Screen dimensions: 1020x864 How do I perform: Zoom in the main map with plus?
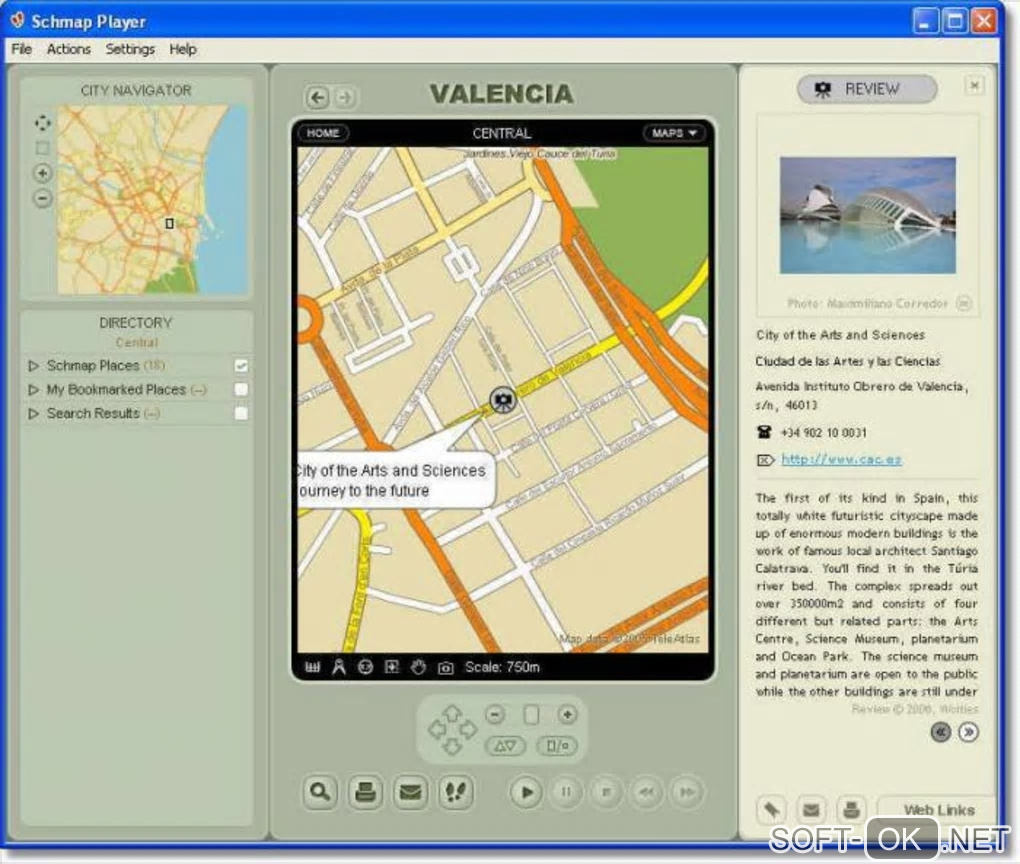click(x=567, y=715)
